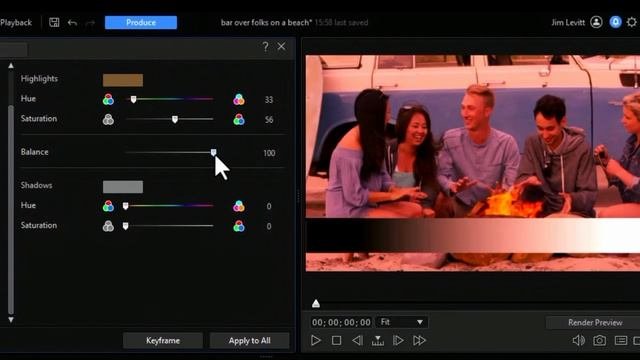Screen dimensions: 640x360
Task: Click the Shadows Saturation value 0
Action: click(269, 227)
